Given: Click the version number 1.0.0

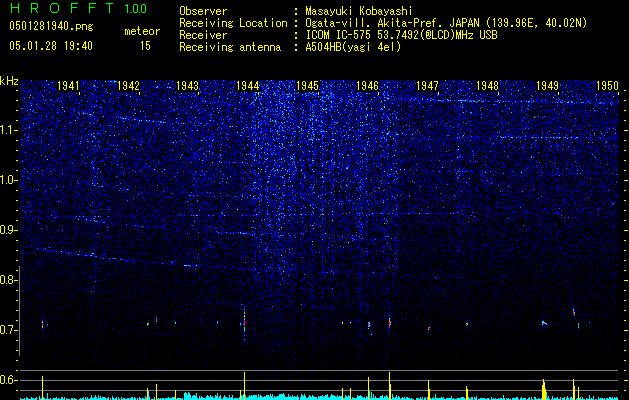Looking at the screenshot, I should tap(135, 9).
